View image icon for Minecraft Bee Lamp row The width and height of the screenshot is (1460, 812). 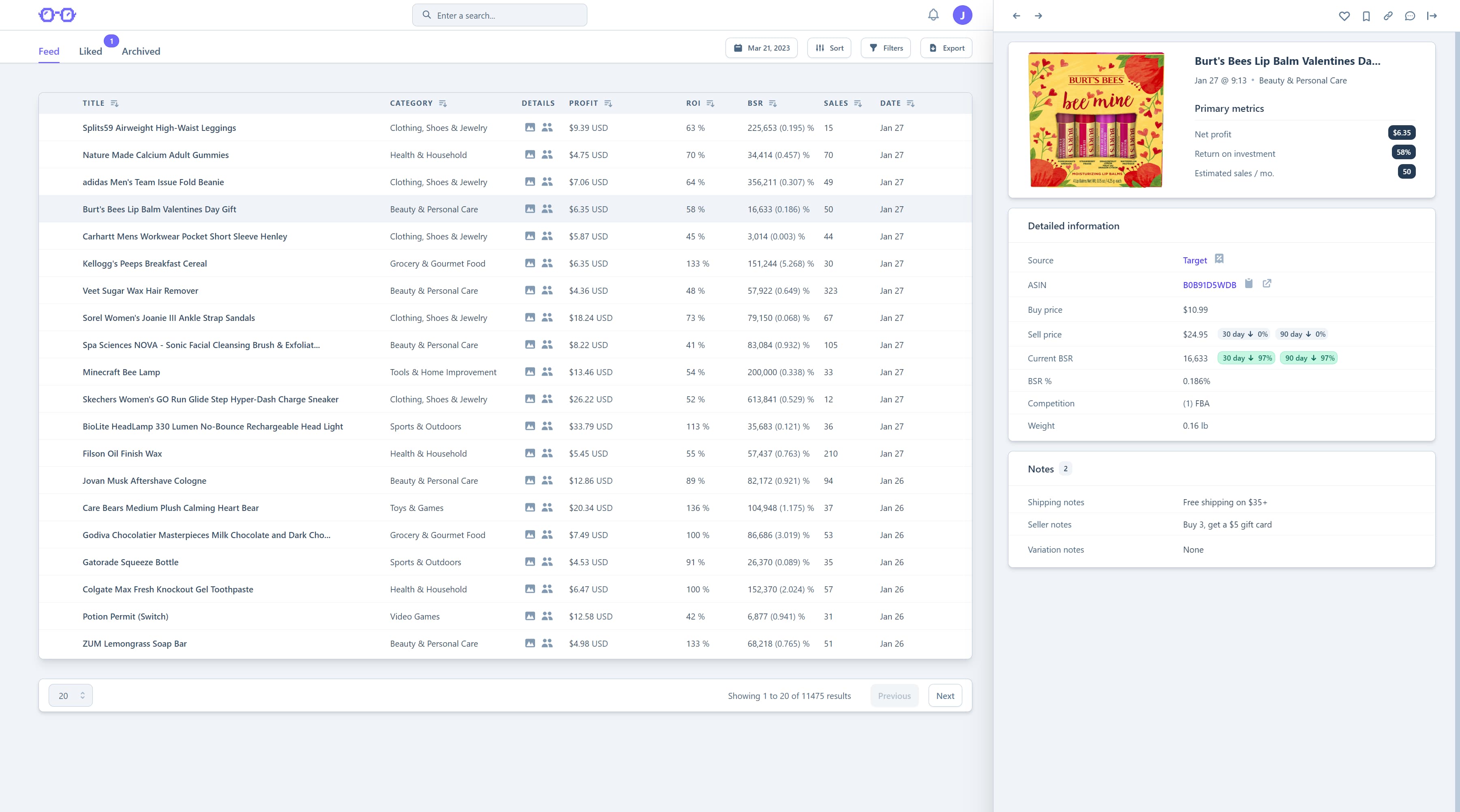(530, 372)
